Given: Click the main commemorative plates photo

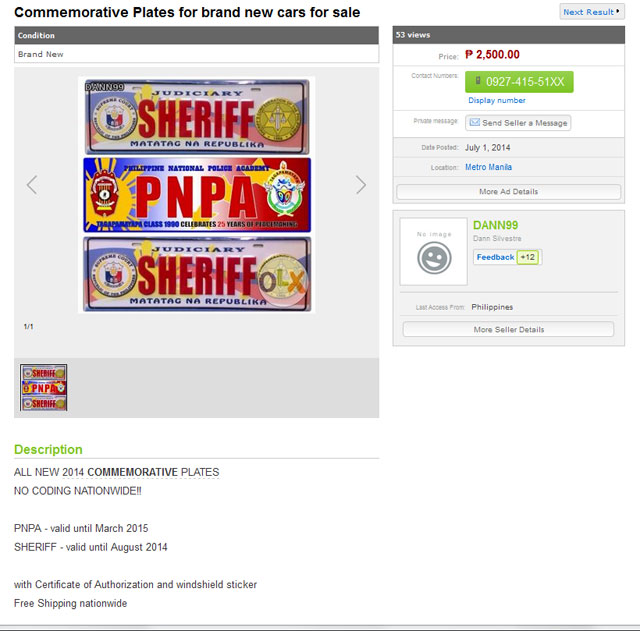Looking at the screenshot, I should pyautogui.click(x=197, y=195).
